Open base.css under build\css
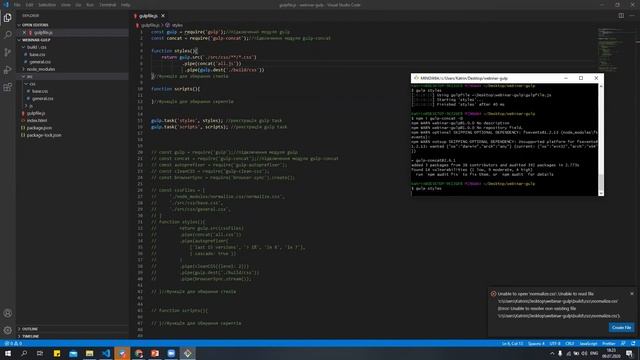 tap(37, 54)
